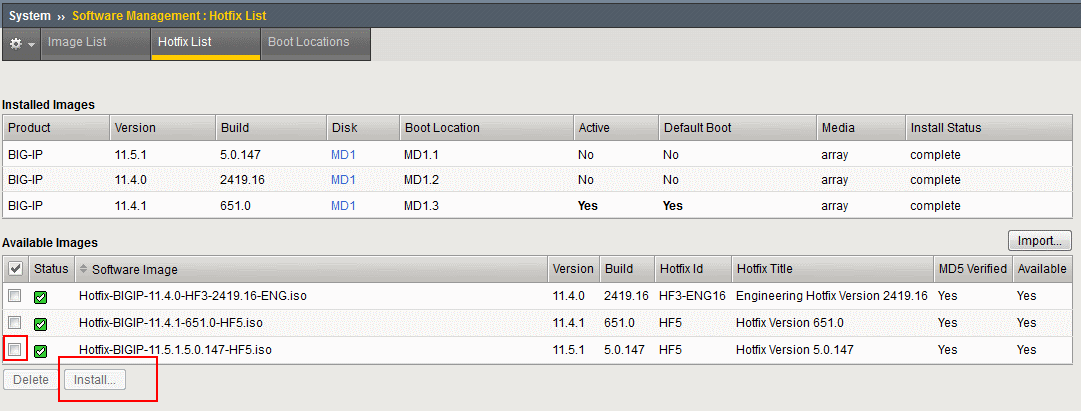This screenshot has width=1081, height=411.
Task: Open MD1 disk link for version 11.4.0
Action: click(x=343, y=180)
